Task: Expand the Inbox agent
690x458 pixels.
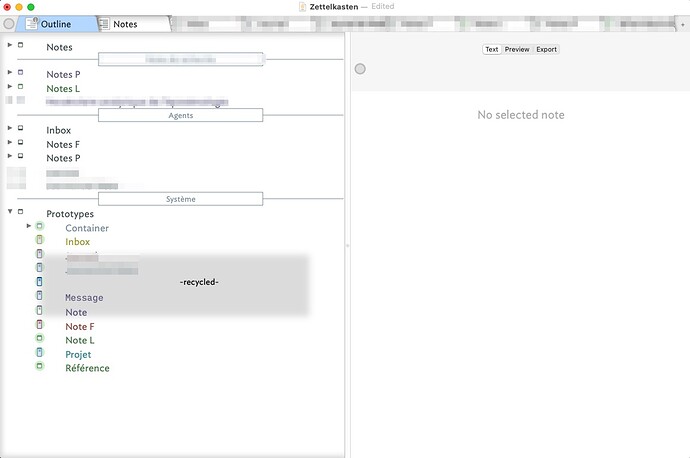Action: [10, 128]
